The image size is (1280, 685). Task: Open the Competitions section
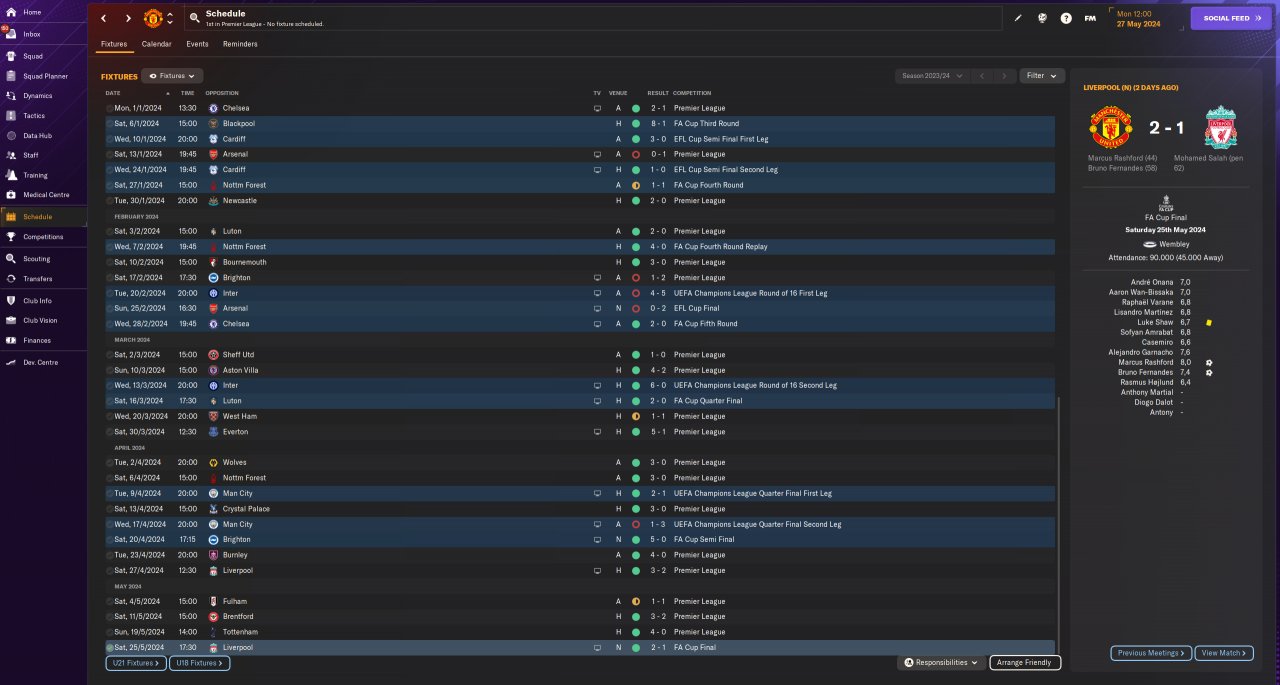pyautogui.click(x=43, y=237)
